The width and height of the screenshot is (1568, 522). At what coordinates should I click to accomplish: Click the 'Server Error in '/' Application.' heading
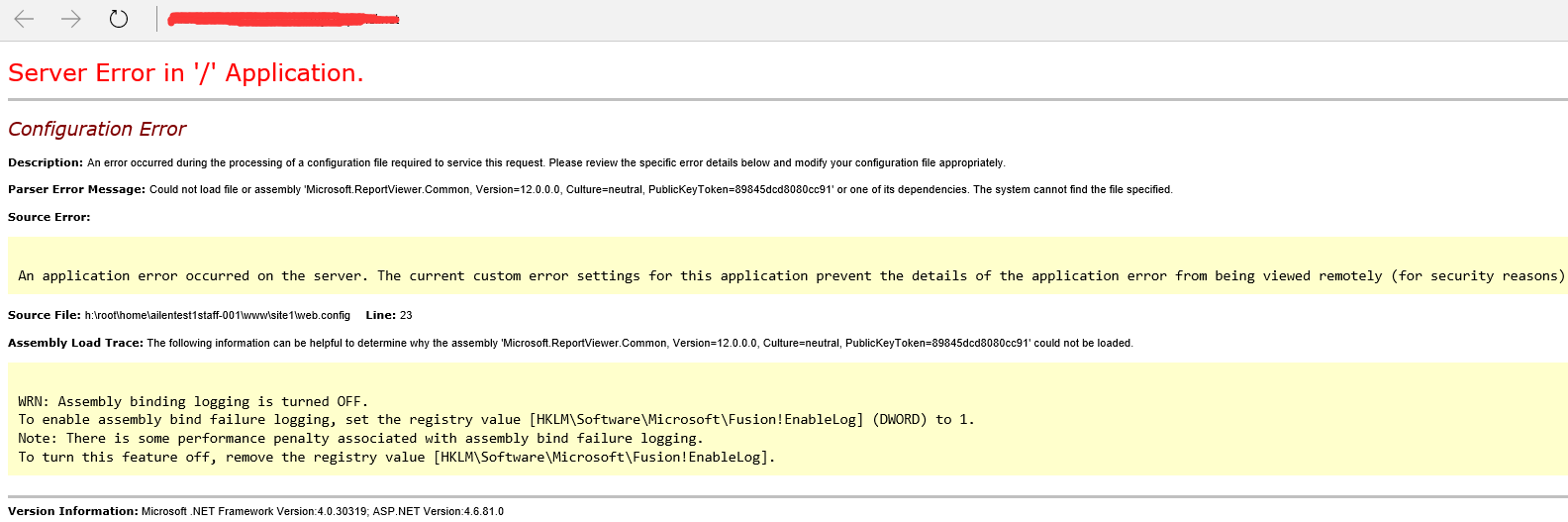pos(185,73)
